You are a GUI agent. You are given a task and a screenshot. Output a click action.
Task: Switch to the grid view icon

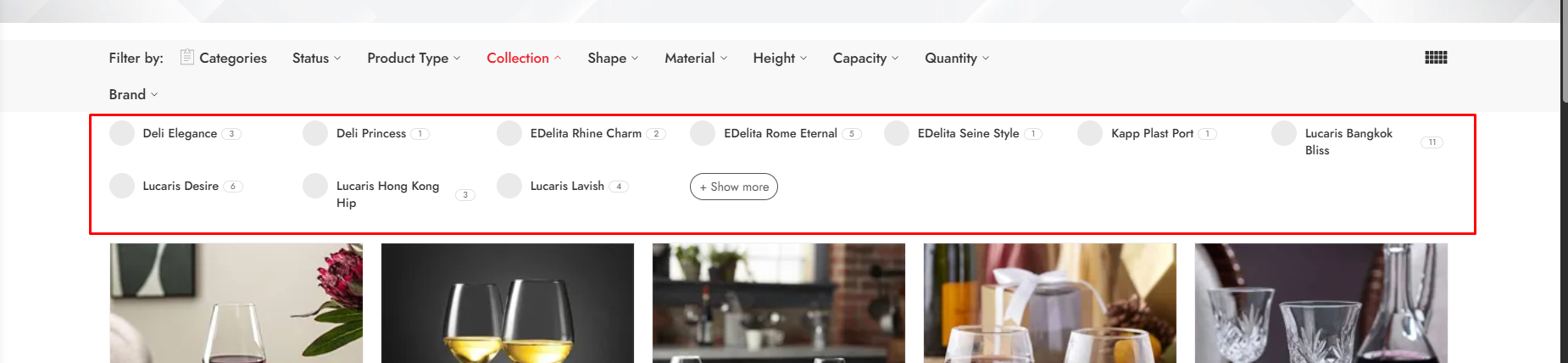tap(1436, 58)
